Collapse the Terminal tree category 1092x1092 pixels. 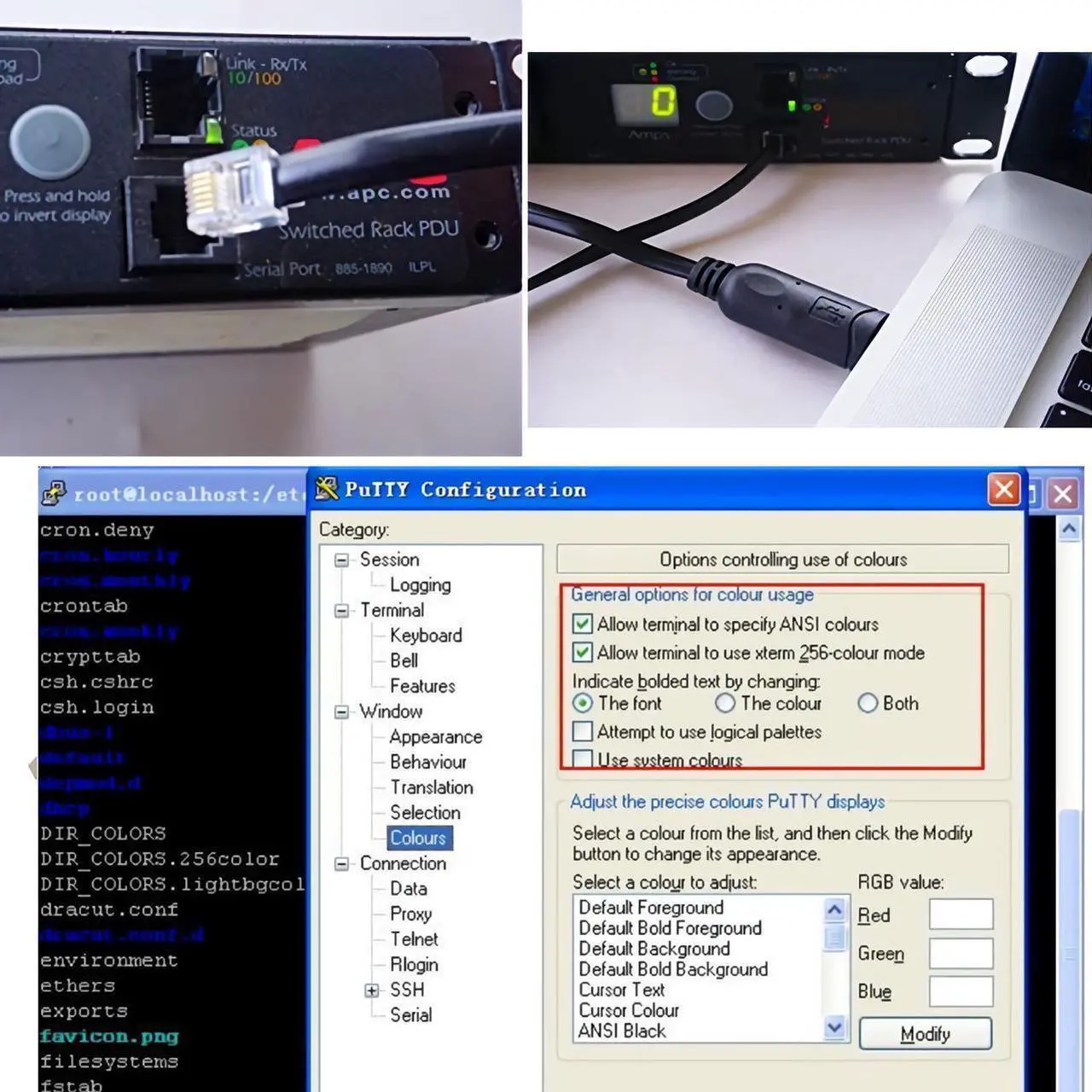[342, 611]
